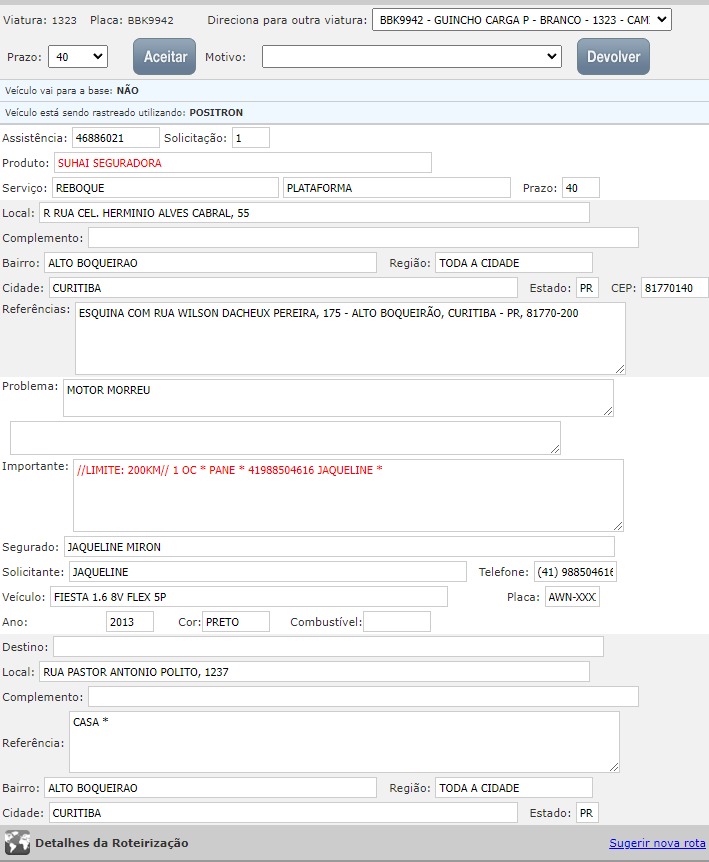Click the empty Combustível field
The image size is (709, 862).
pos(396,622)
